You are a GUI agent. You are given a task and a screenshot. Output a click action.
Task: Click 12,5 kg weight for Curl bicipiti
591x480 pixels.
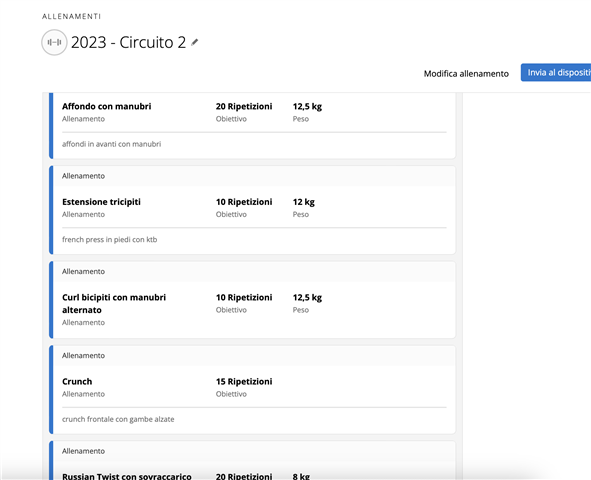click(307, 297)
